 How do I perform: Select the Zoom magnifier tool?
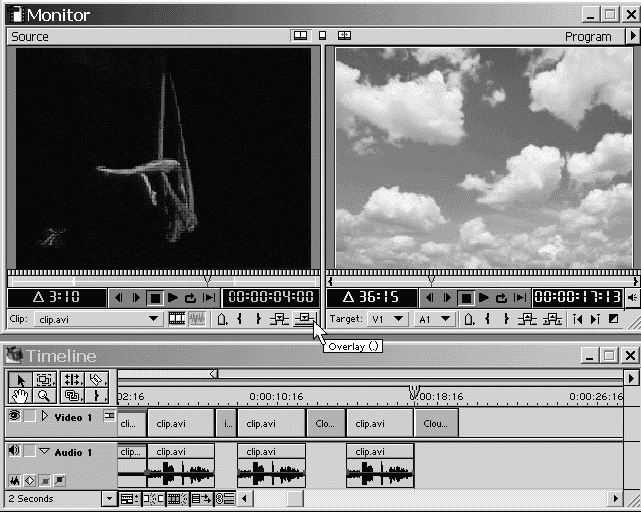click(45, 397)
